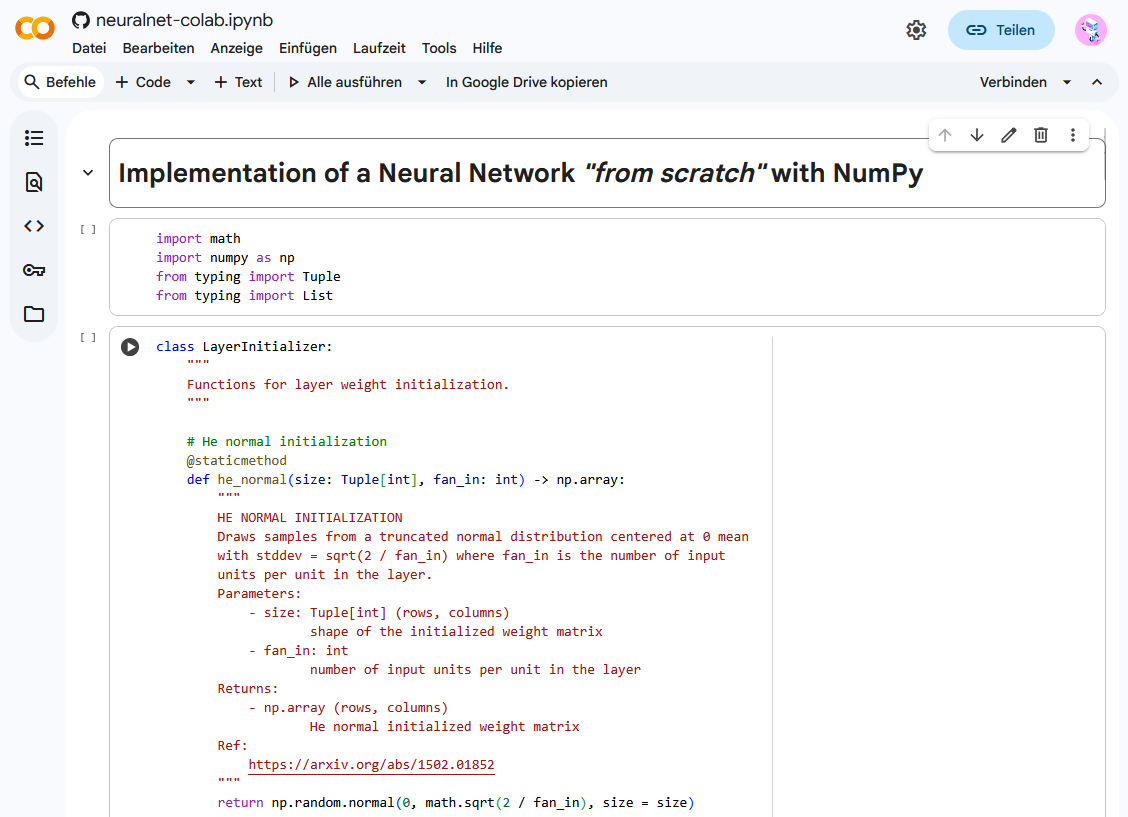Open the arxiv.org reference link

coord(371,765)
